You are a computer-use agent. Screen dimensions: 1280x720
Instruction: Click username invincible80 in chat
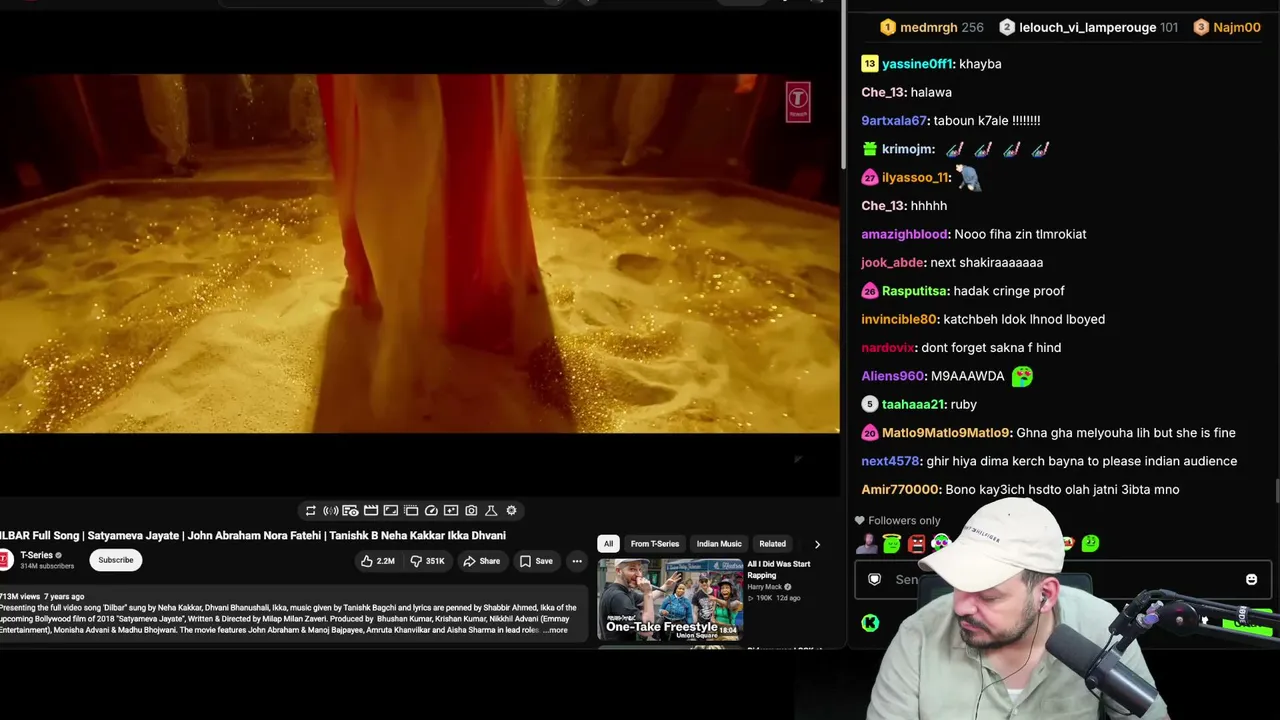pos(899,320)
